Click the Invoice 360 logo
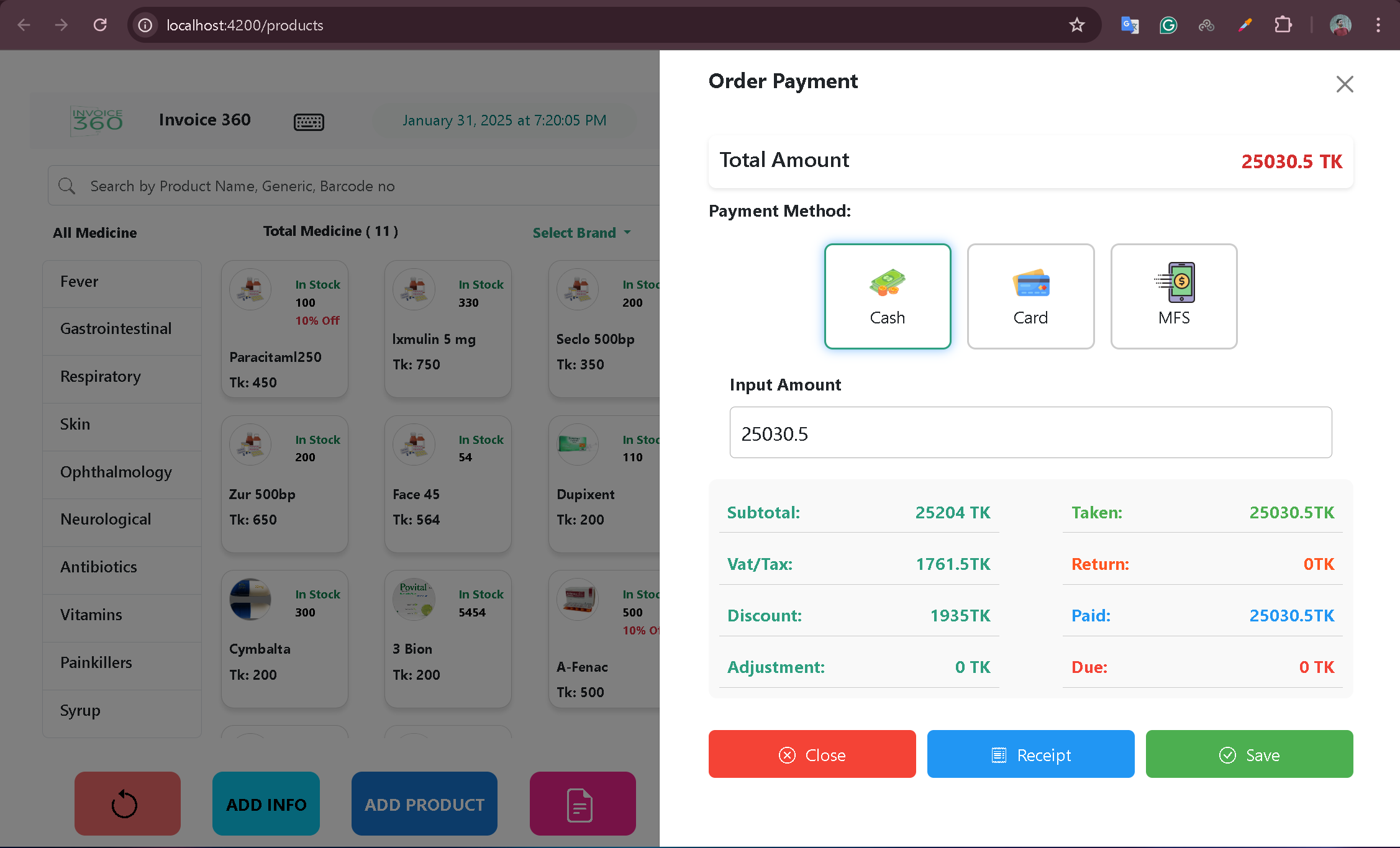 pyautogui.click(x=97, y=121)
